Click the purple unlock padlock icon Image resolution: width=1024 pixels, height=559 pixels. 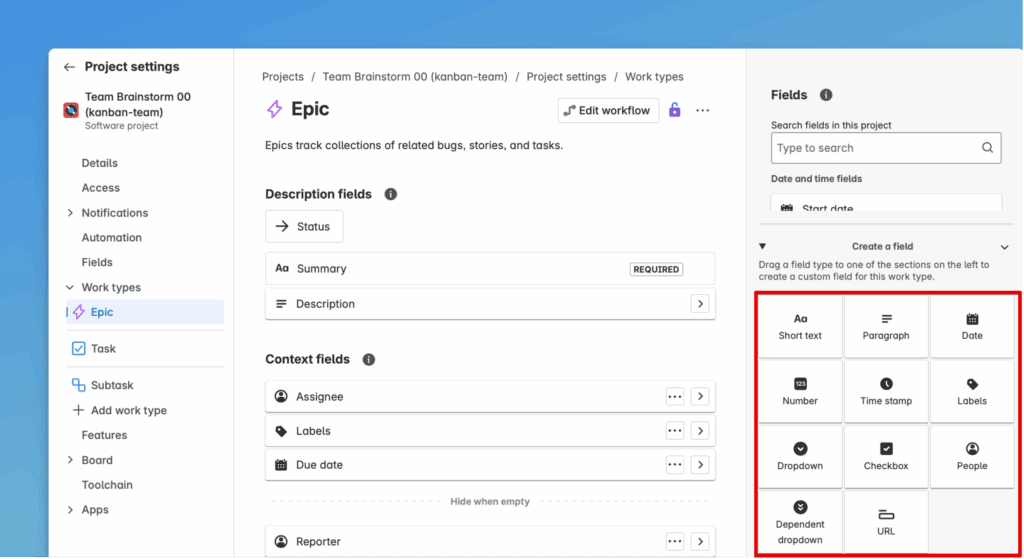[x=675, y=110]
